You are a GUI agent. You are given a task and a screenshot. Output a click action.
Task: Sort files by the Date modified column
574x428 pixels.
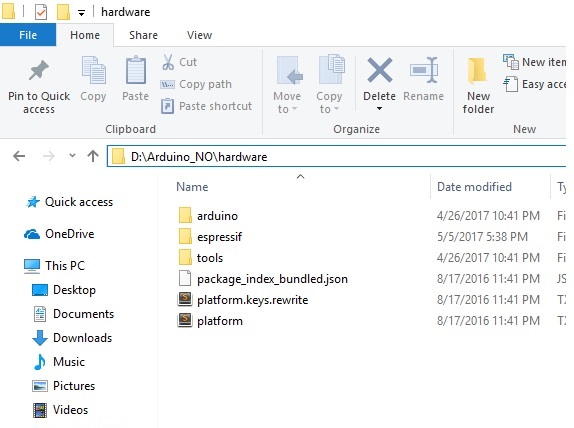[x=474, y=187]
